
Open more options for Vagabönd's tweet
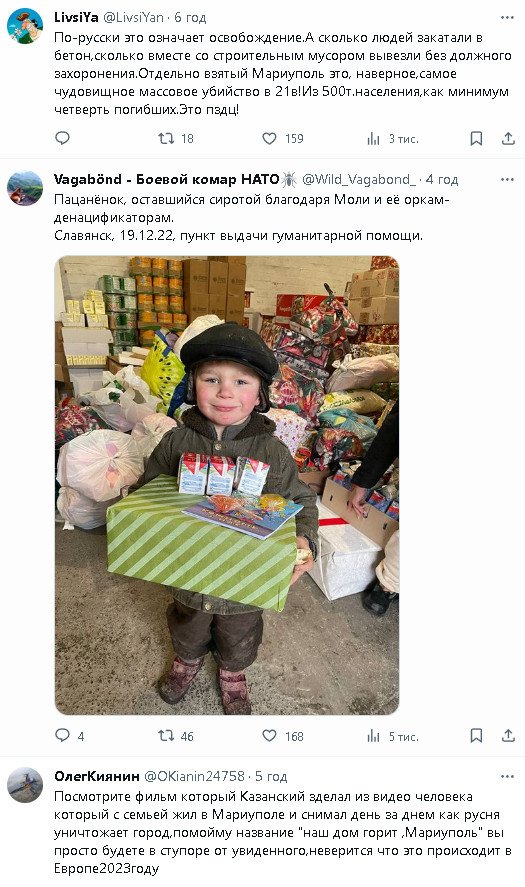[507, 179]
